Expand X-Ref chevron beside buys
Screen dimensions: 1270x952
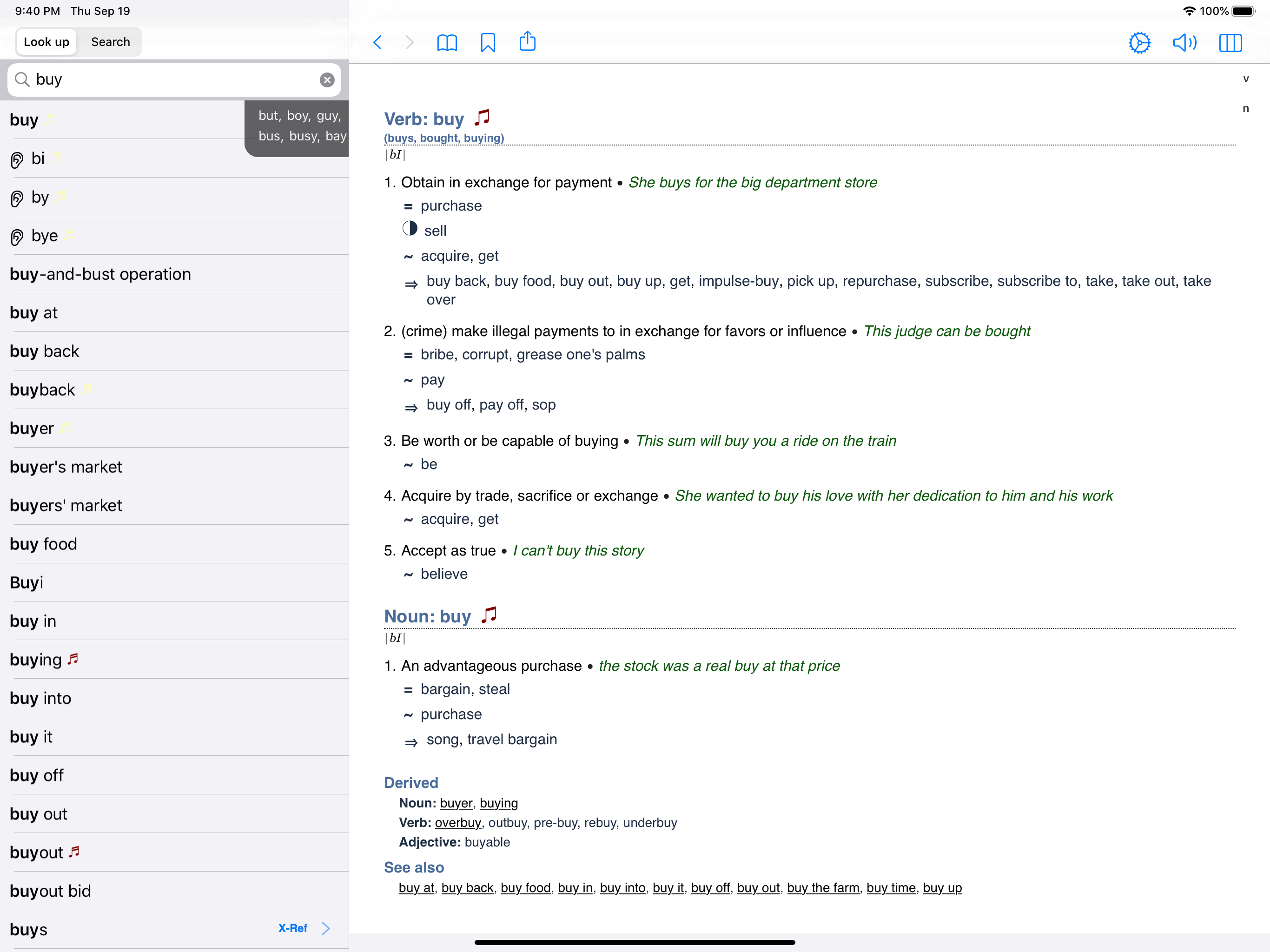(x=326, y=928)
